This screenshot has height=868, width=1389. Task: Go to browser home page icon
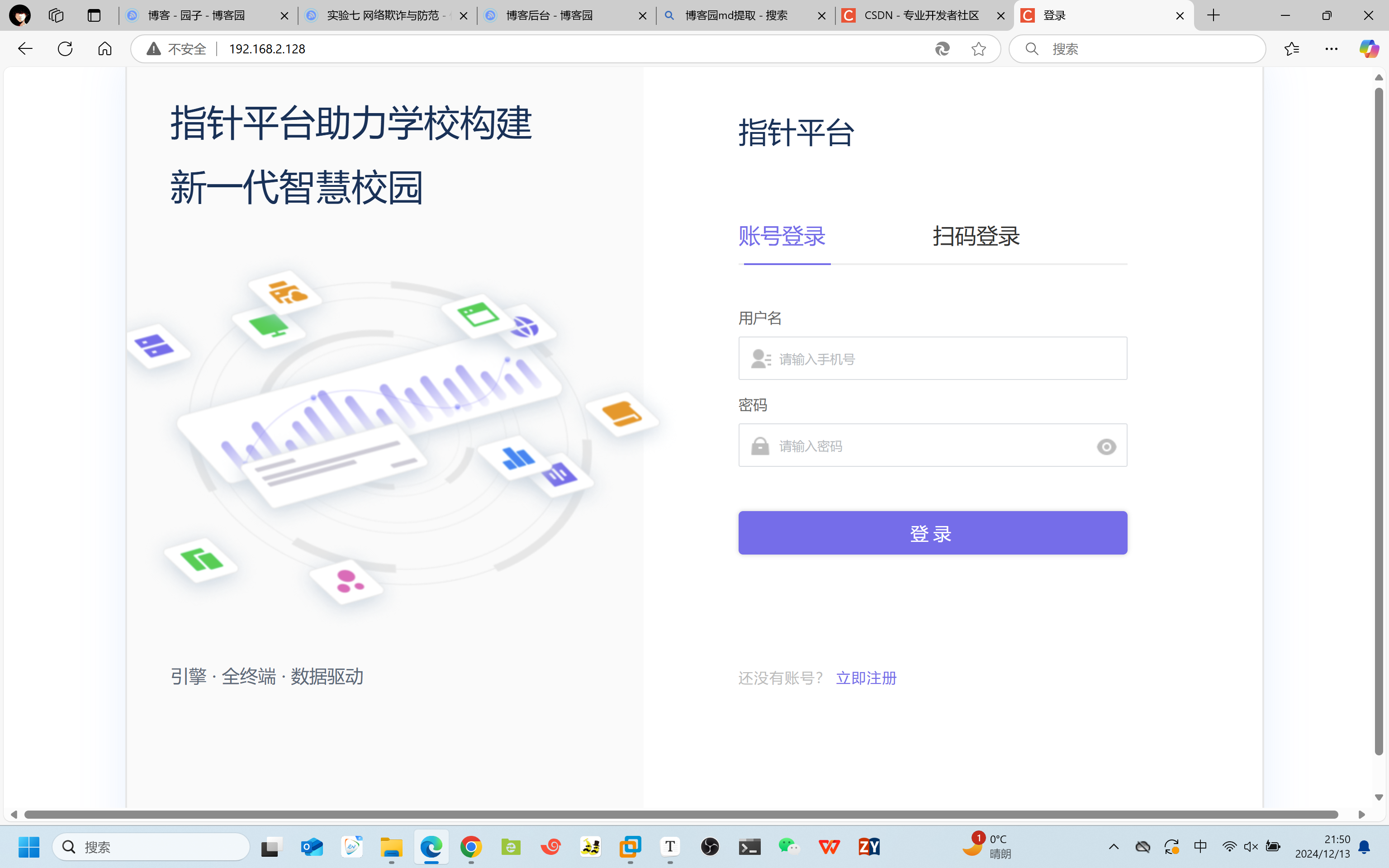click(x=104, y=49)
